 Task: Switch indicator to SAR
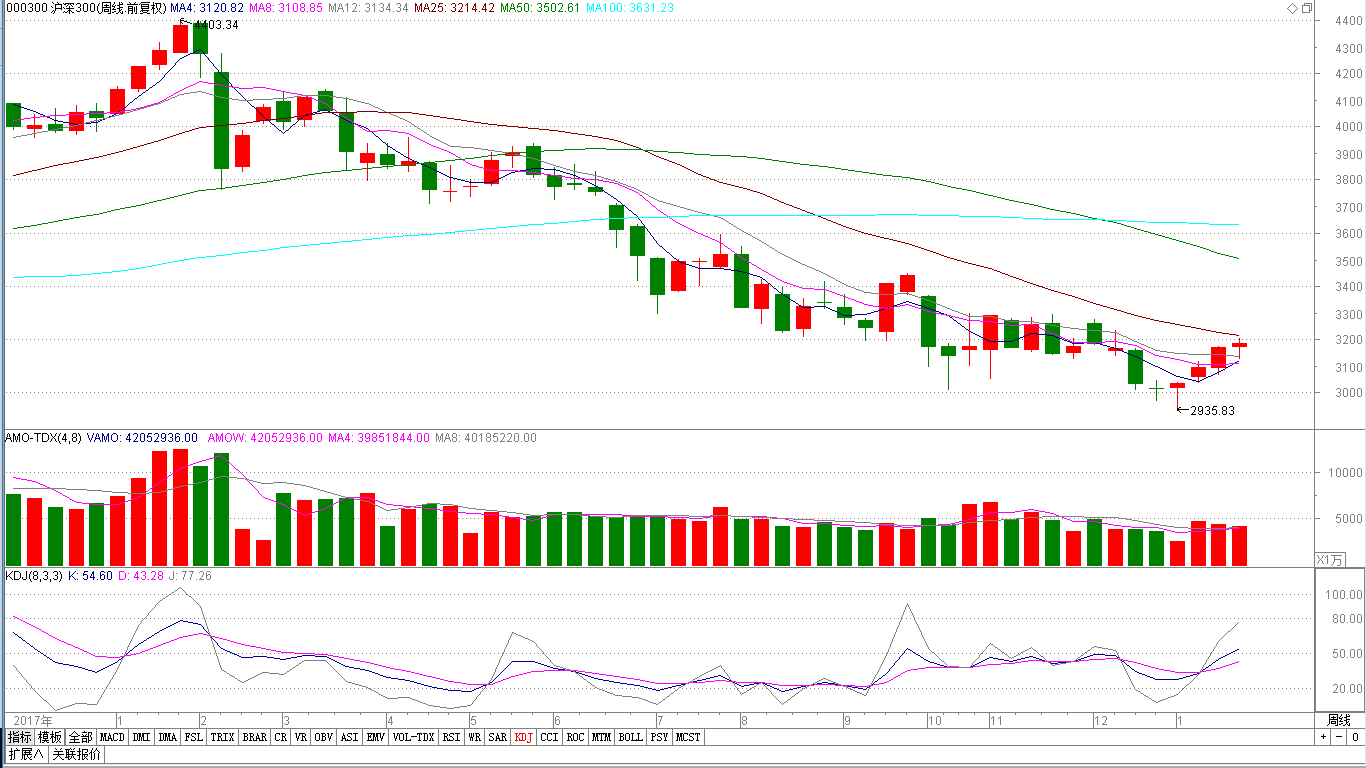pyautogui.click(x=498, y=737)
